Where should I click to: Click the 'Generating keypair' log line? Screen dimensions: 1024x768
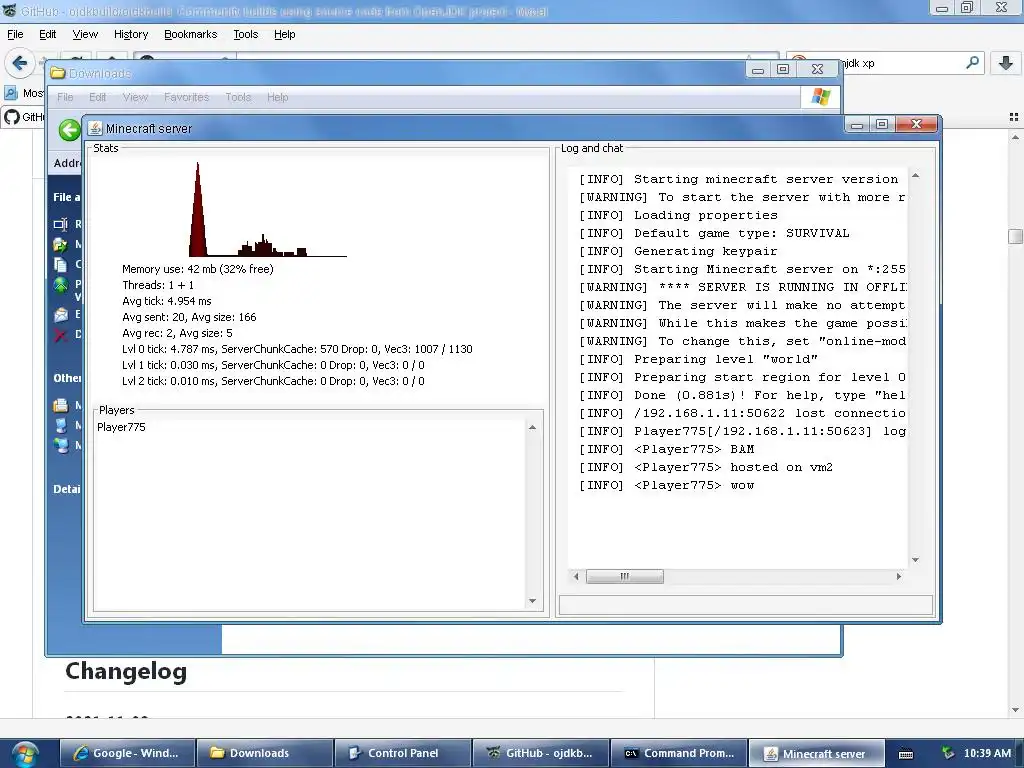(678, 251)
